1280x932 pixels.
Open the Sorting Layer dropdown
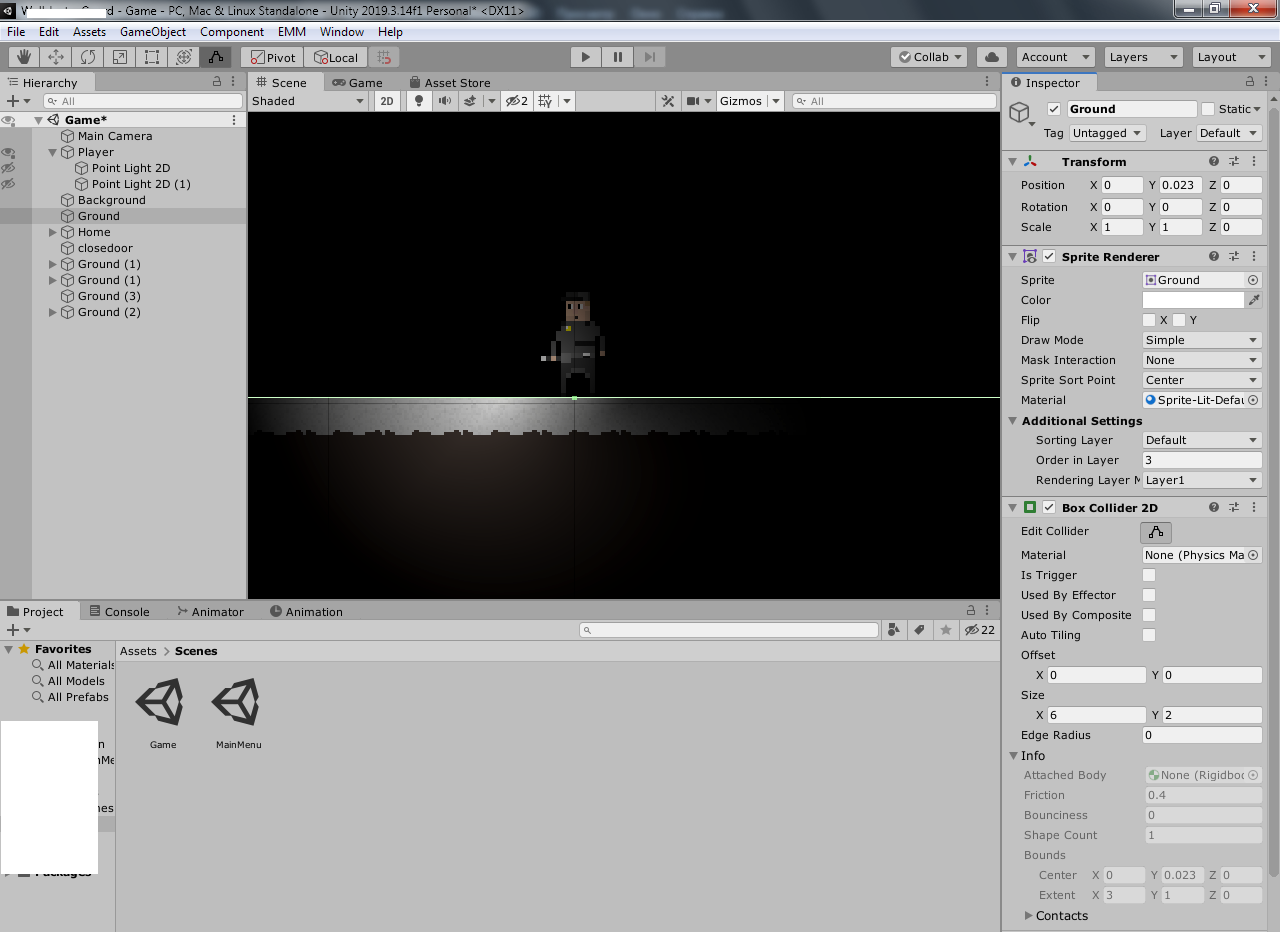pos(1202,440)
